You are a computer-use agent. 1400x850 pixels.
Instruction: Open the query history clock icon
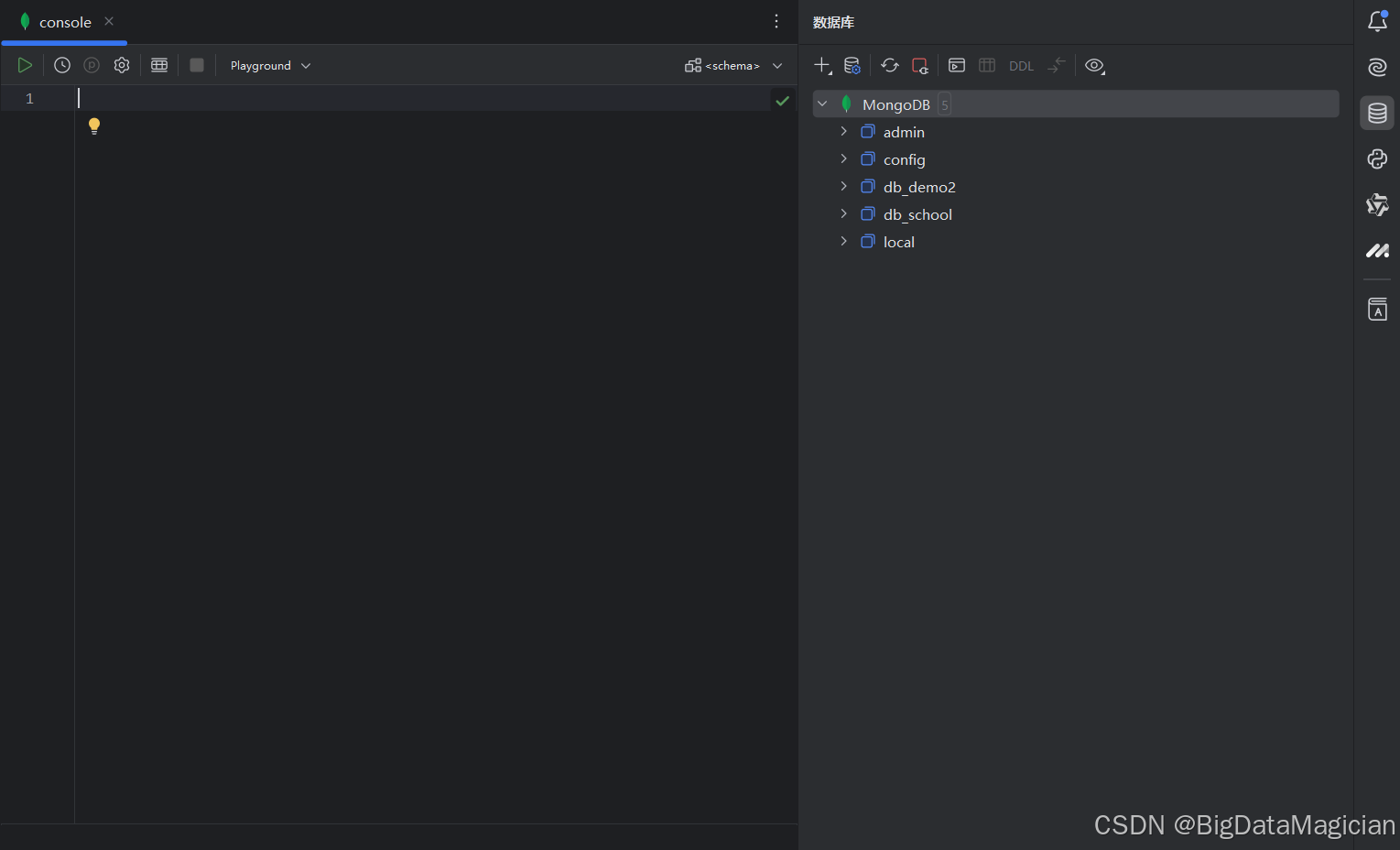pos(62,65)
